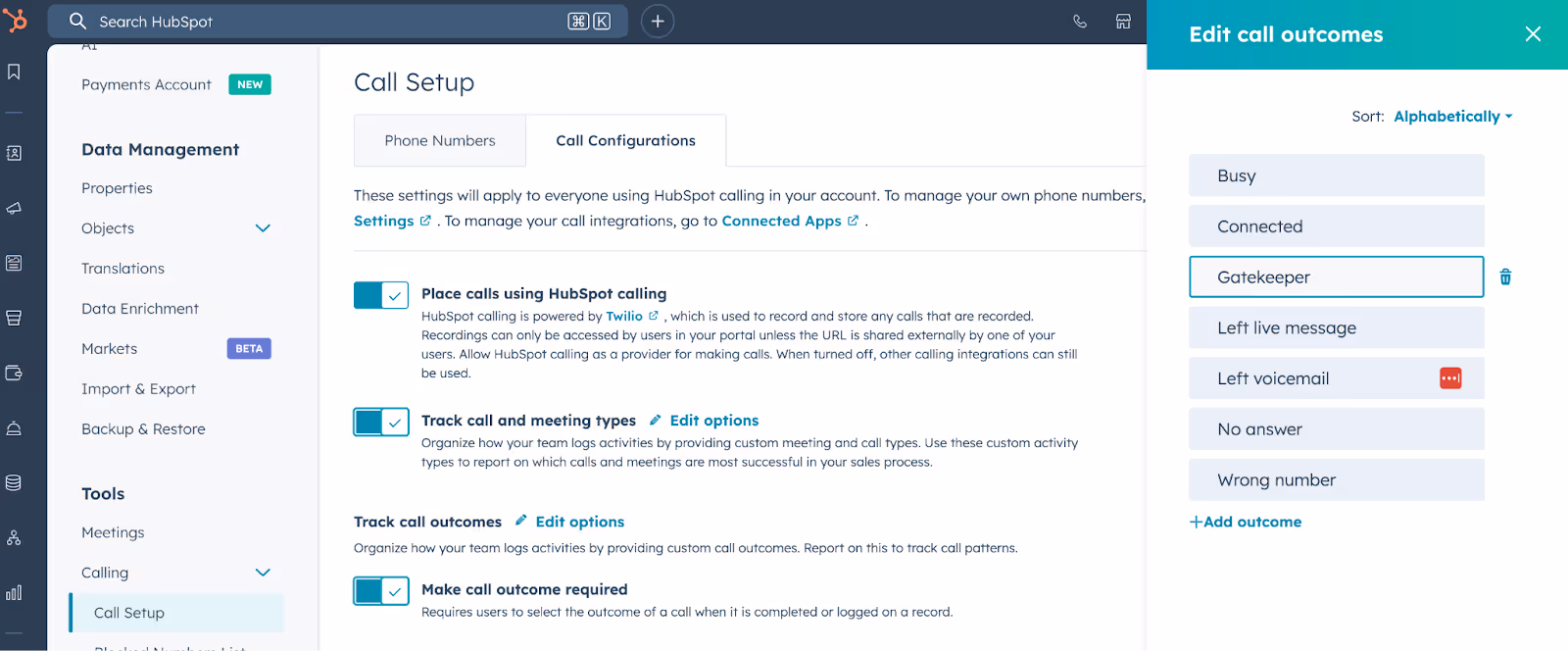Click the BETA badge beside Markets

click(249, 348)
